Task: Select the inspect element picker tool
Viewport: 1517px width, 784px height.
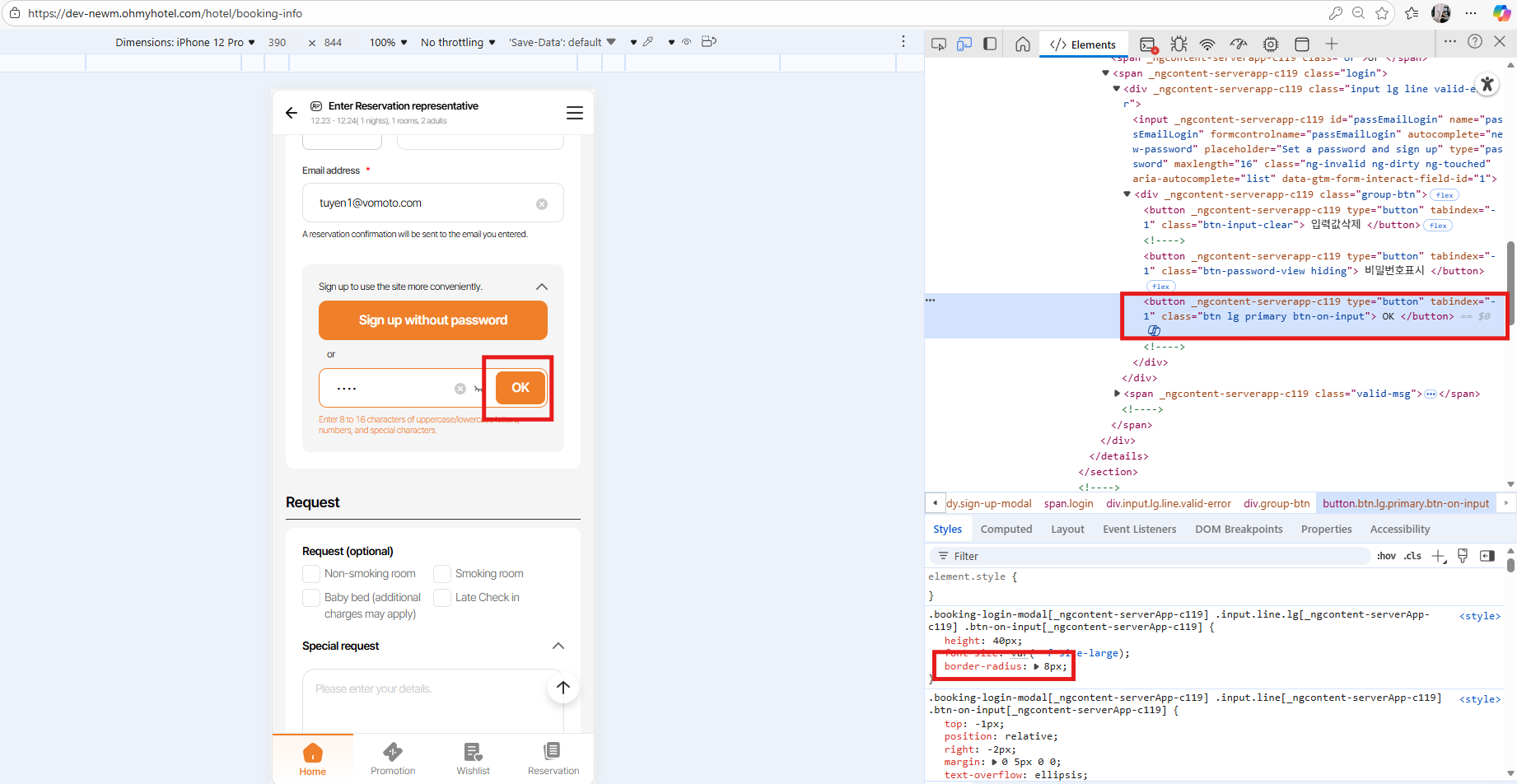Action: coord(939,44)
